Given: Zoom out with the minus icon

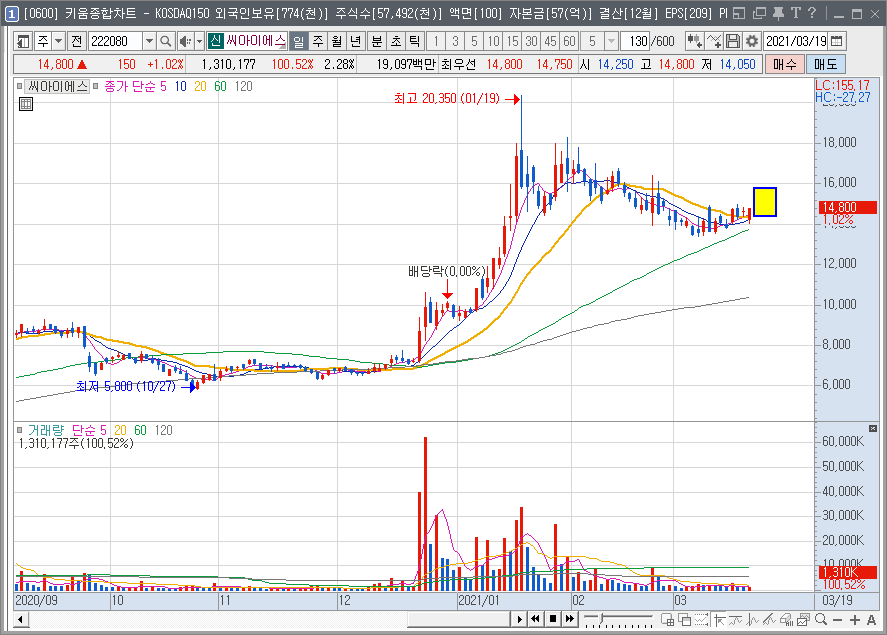Looking at the screenshot, I should [838, 620].
